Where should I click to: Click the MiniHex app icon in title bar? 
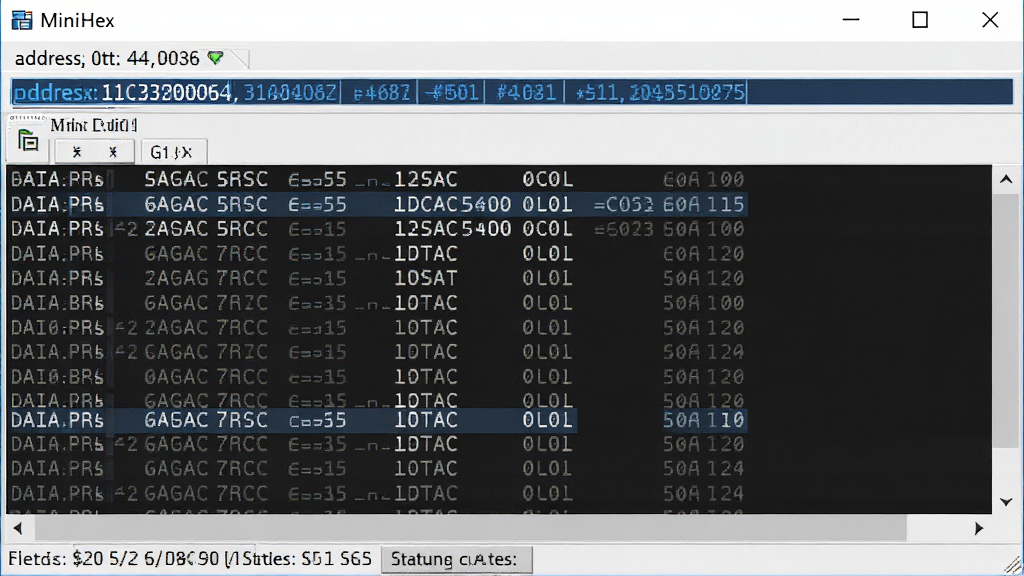(22, 20)
